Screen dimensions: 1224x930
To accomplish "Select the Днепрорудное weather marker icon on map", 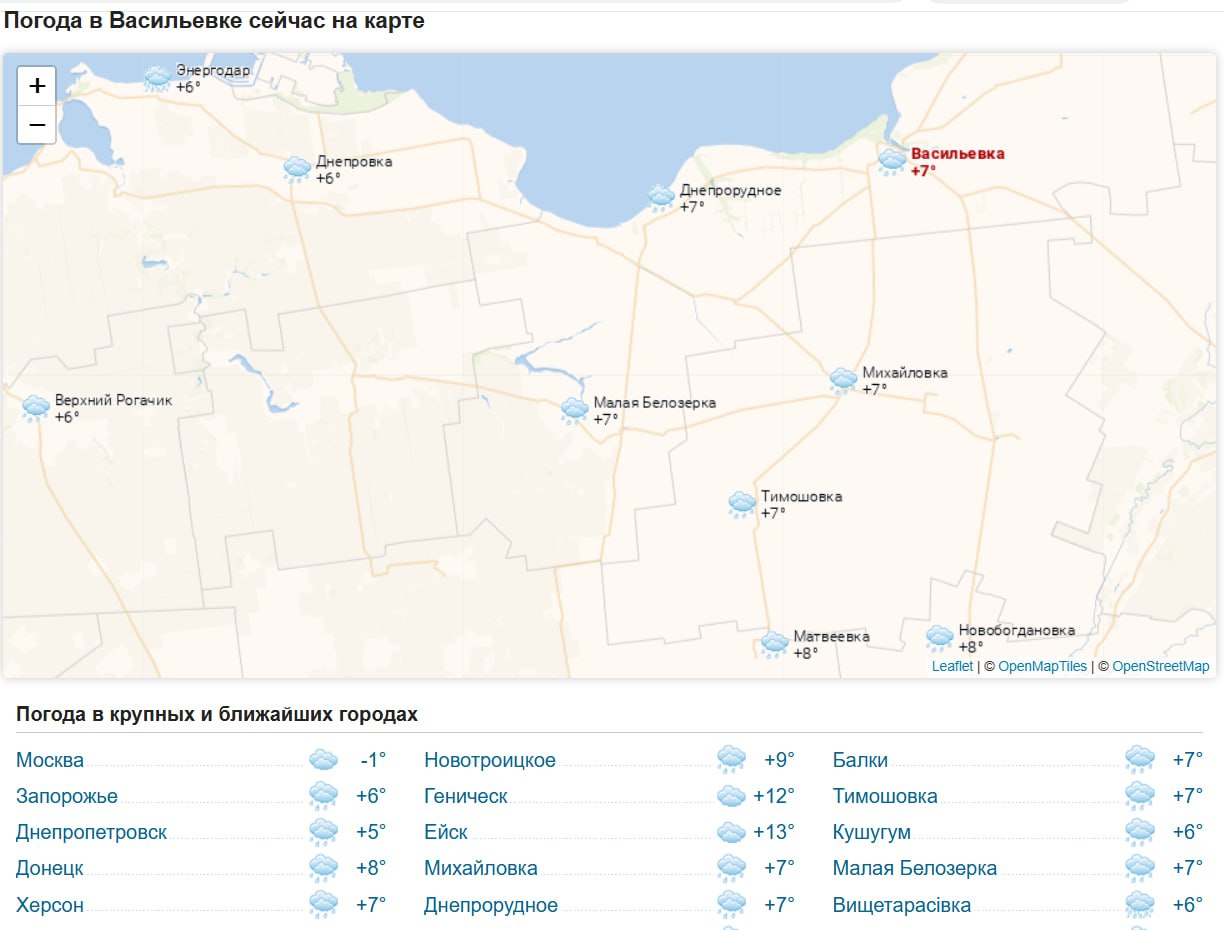I will pos(661,198).
